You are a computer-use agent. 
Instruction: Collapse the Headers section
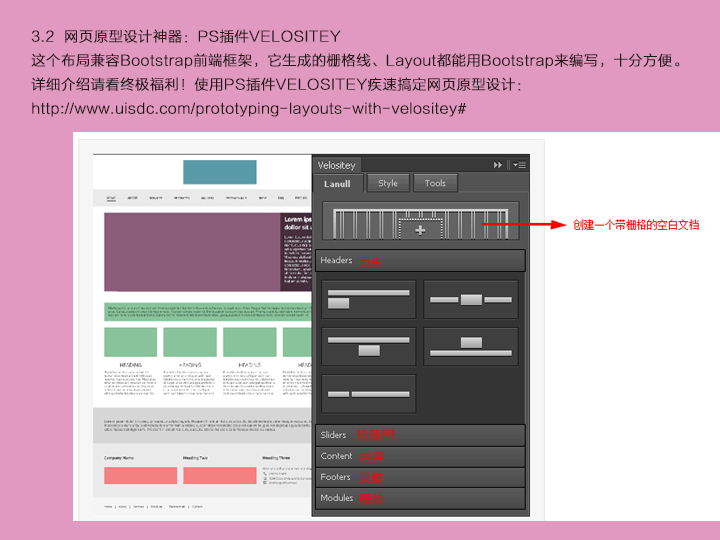click(x=420, y=261)
